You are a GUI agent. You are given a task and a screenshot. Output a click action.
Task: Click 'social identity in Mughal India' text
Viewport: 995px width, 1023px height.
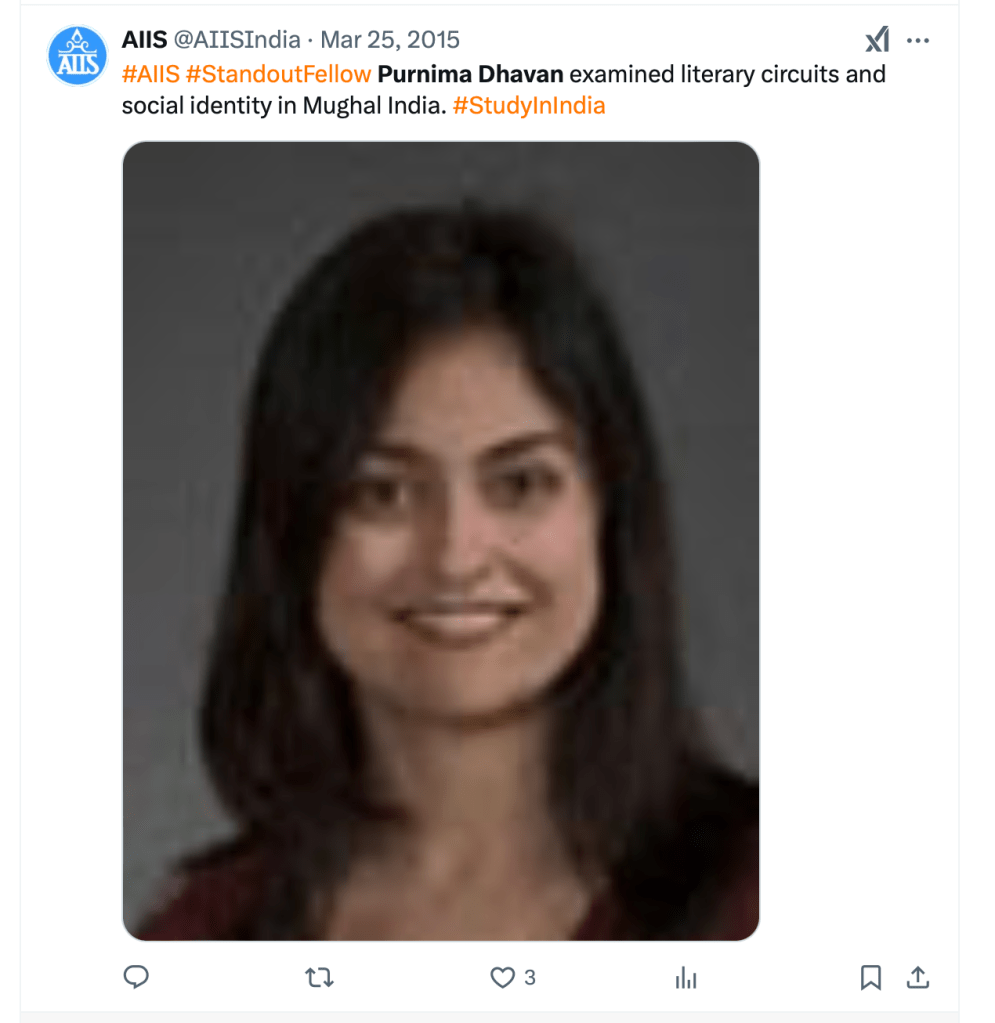pyautogui.click(x=284, y=106)
